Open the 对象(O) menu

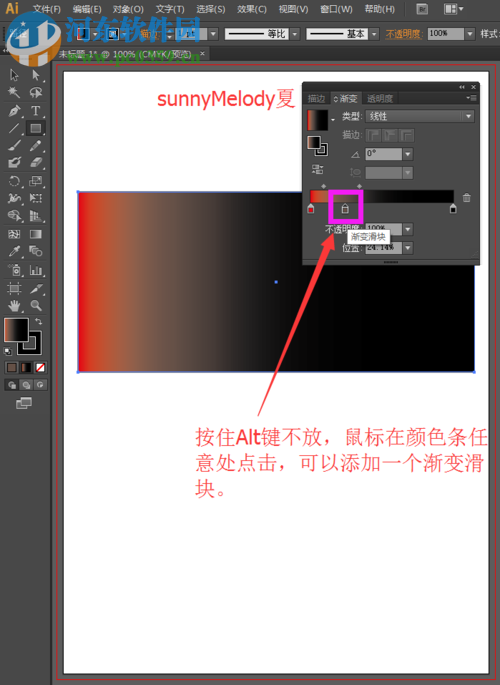tap(128, 9)
